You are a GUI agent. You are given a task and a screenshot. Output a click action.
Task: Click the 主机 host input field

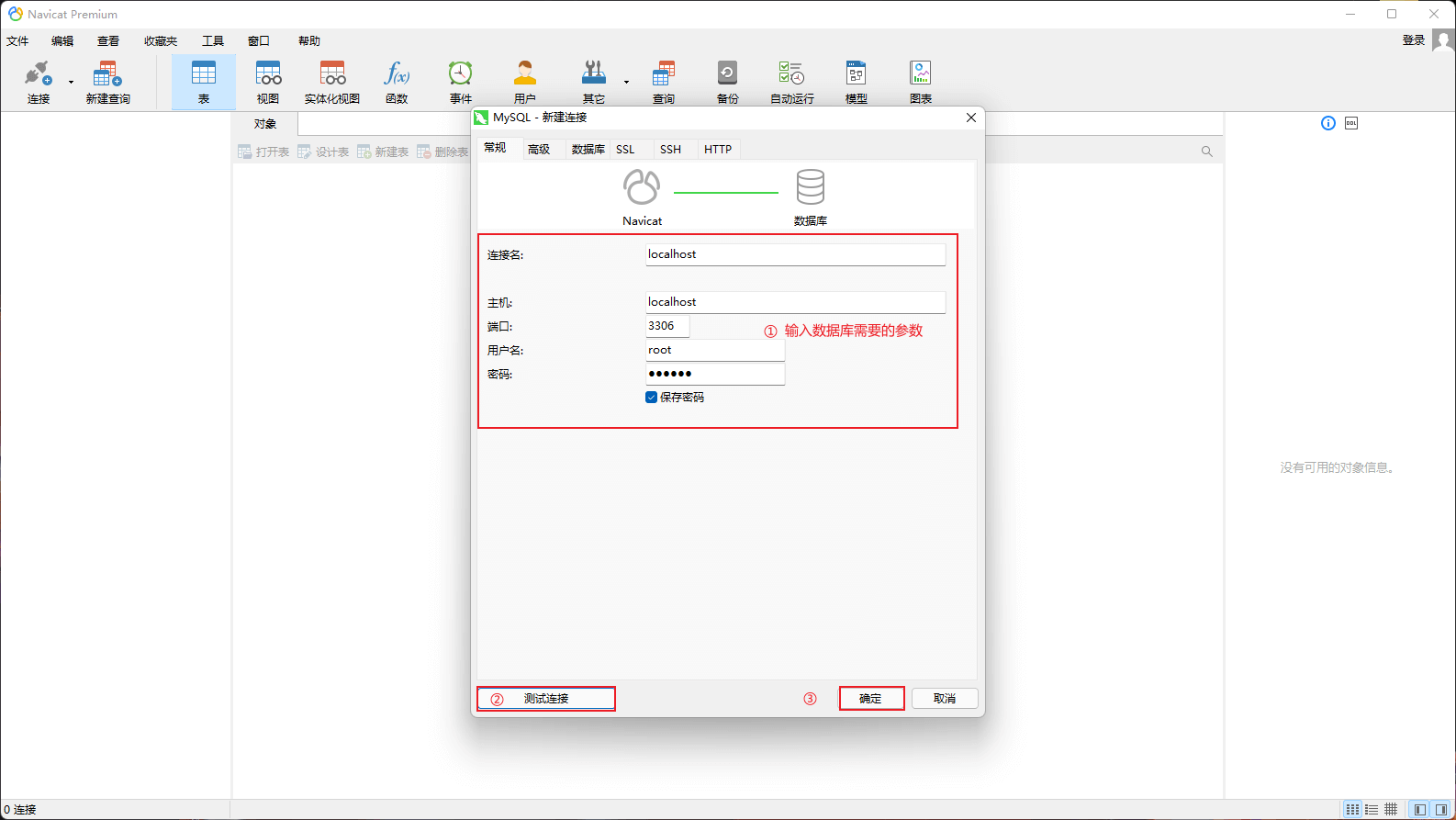[796, 302]
